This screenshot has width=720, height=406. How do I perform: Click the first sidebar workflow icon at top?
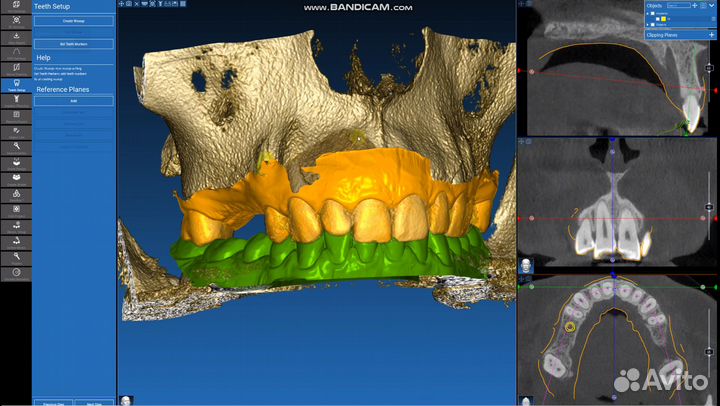point(15,5)
